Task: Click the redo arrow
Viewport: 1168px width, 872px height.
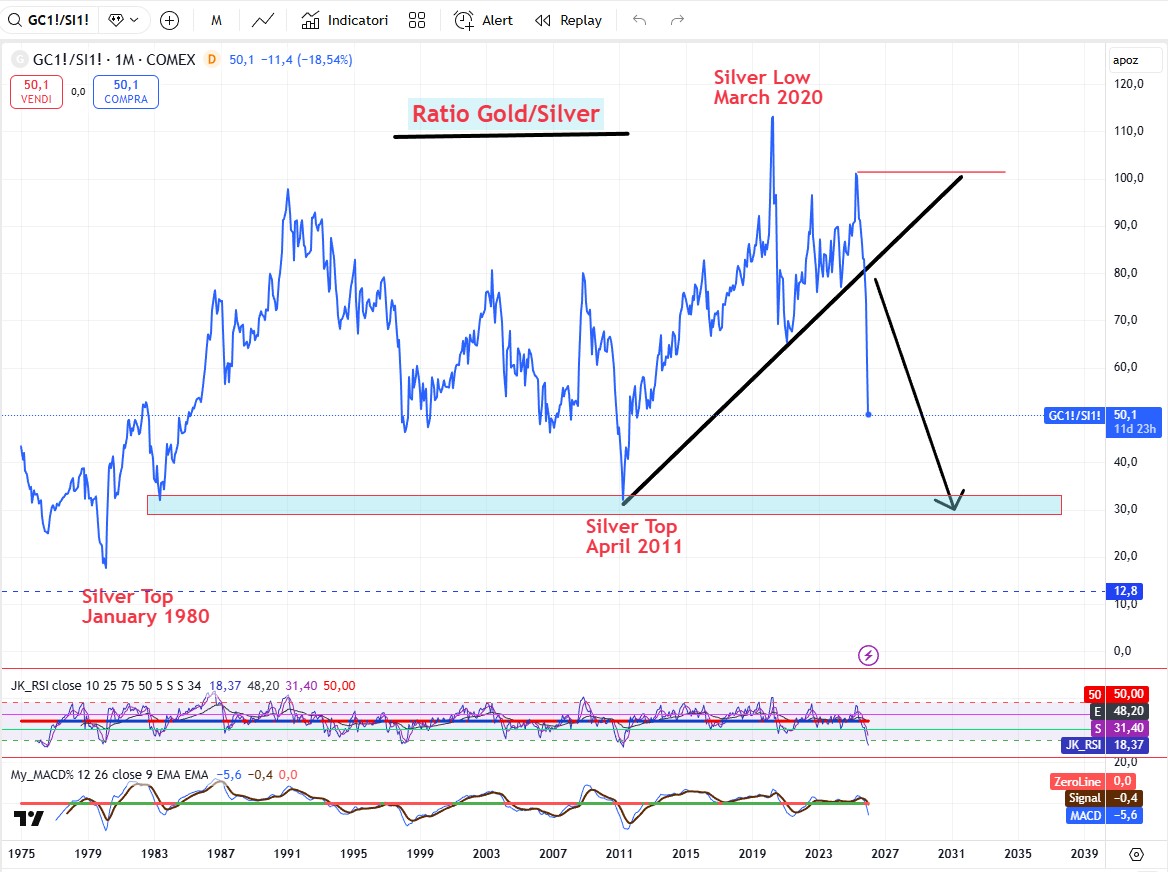Action: 677,20
